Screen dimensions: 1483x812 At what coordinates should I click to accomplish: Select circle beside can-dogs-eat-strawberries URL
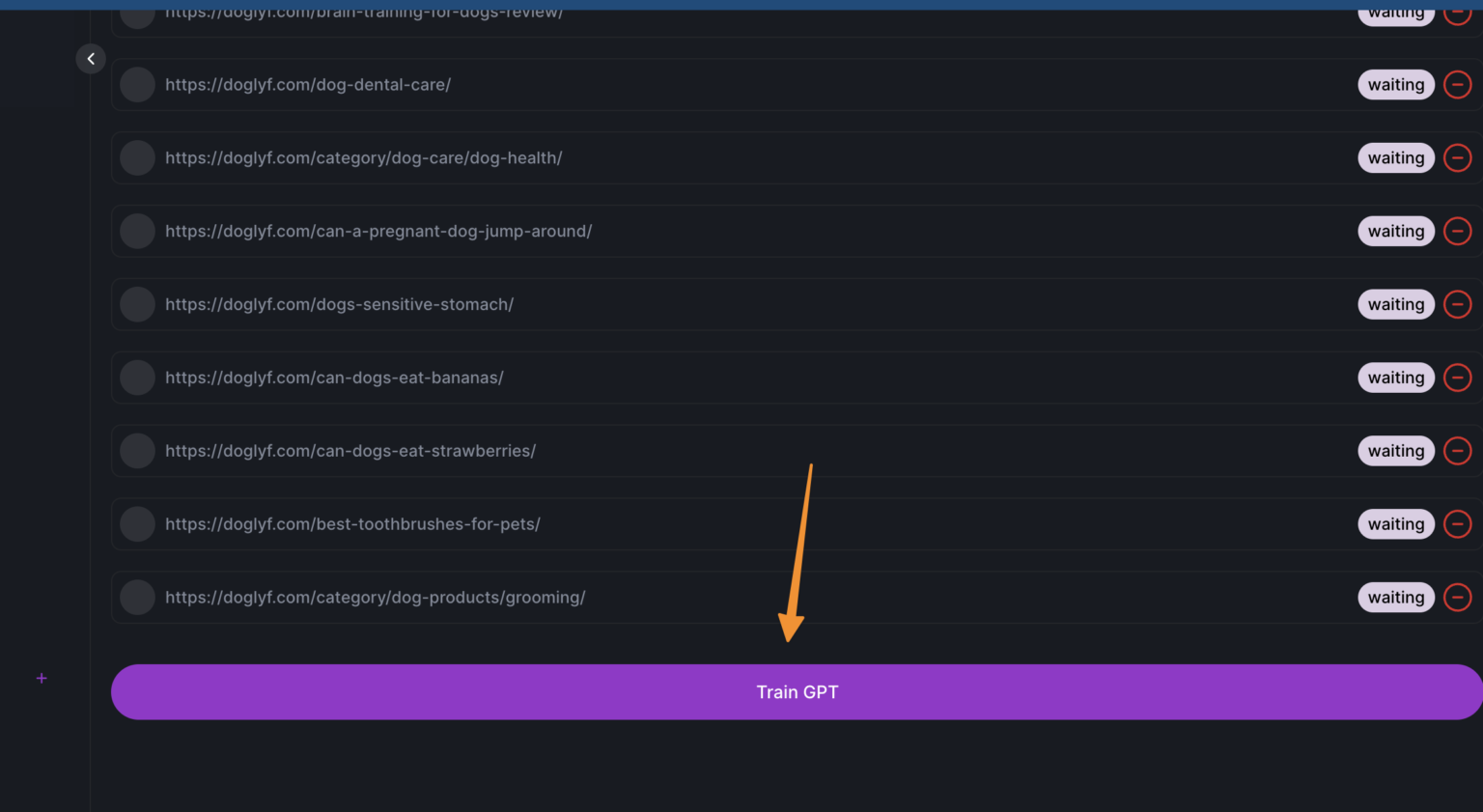(137, 451)
